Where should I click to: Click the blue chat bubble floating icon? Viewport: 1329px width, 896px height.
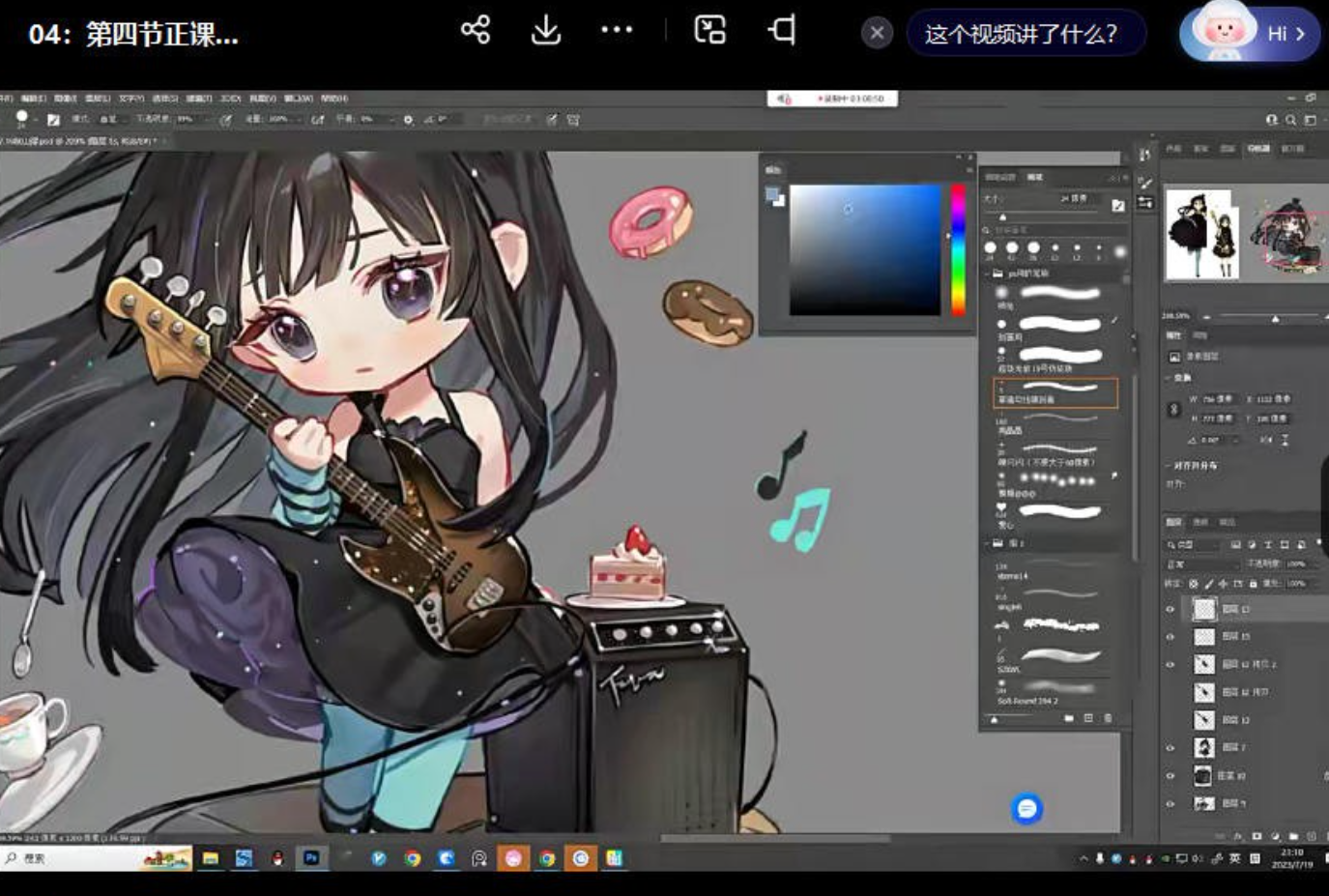point(1026,808)
